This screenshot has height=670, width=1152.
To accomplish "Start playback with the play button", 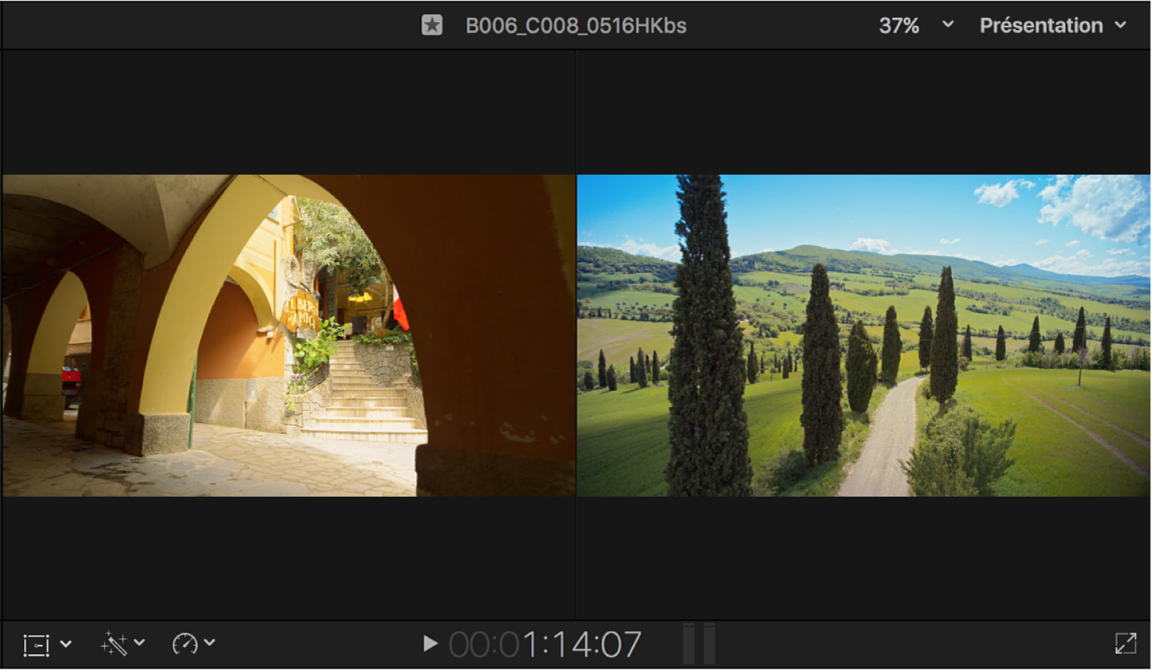I will point(431,644).
